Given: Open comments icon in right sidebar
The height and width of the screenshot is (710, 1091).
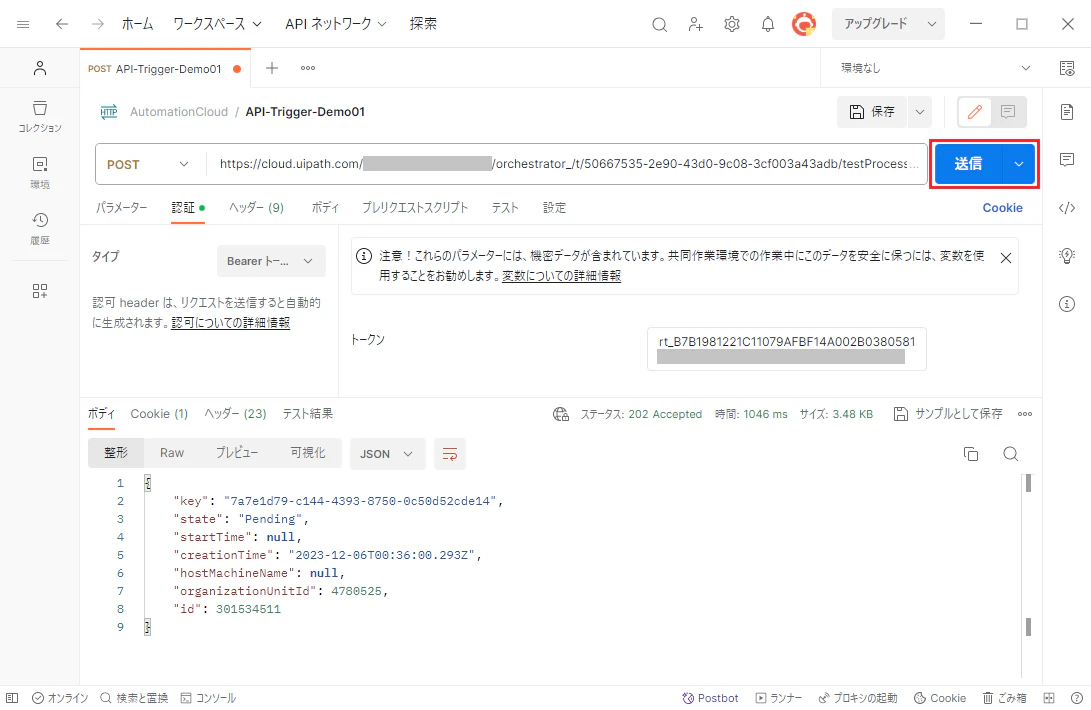Looking at the screenshot, I should [x=1067, y=159].
